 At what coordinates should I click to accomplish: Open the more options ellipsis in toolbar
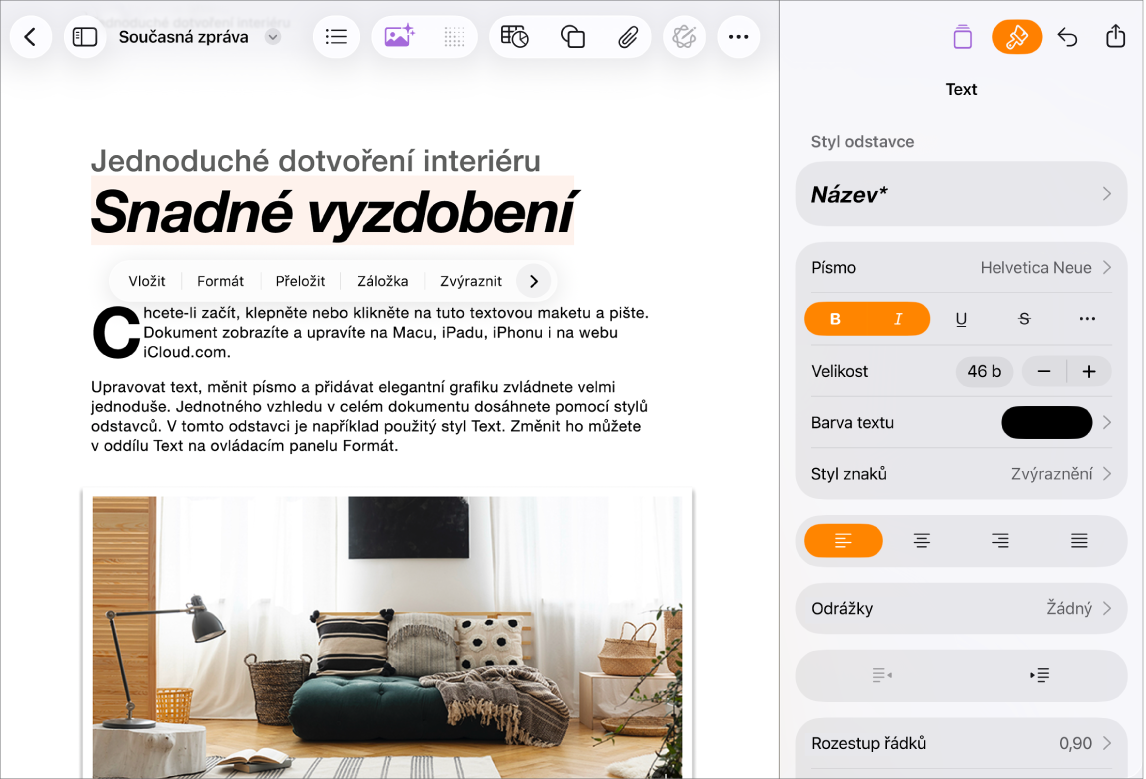739,37
